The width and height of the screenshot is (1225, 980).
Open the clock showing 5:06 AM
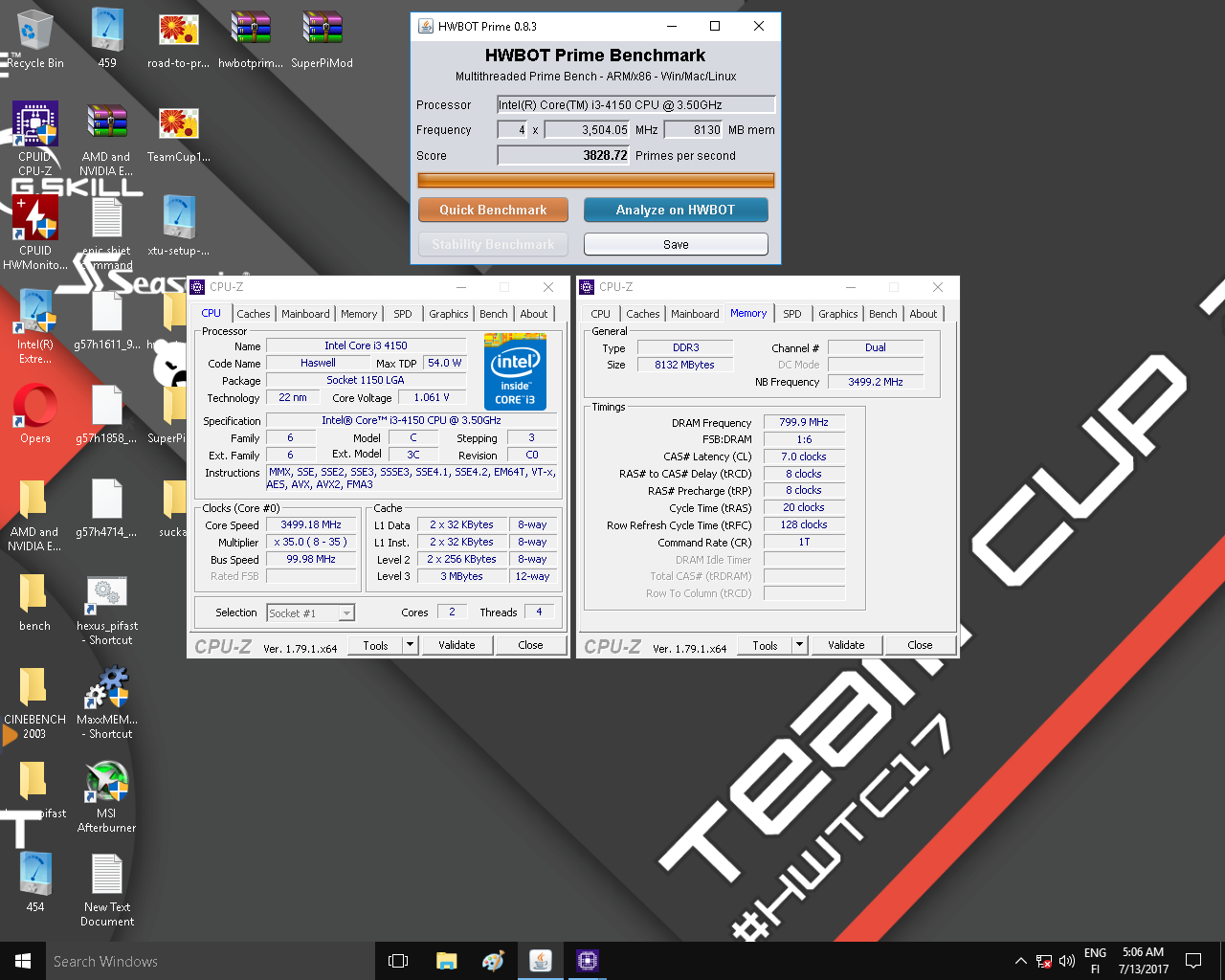tap(1144, 961)
